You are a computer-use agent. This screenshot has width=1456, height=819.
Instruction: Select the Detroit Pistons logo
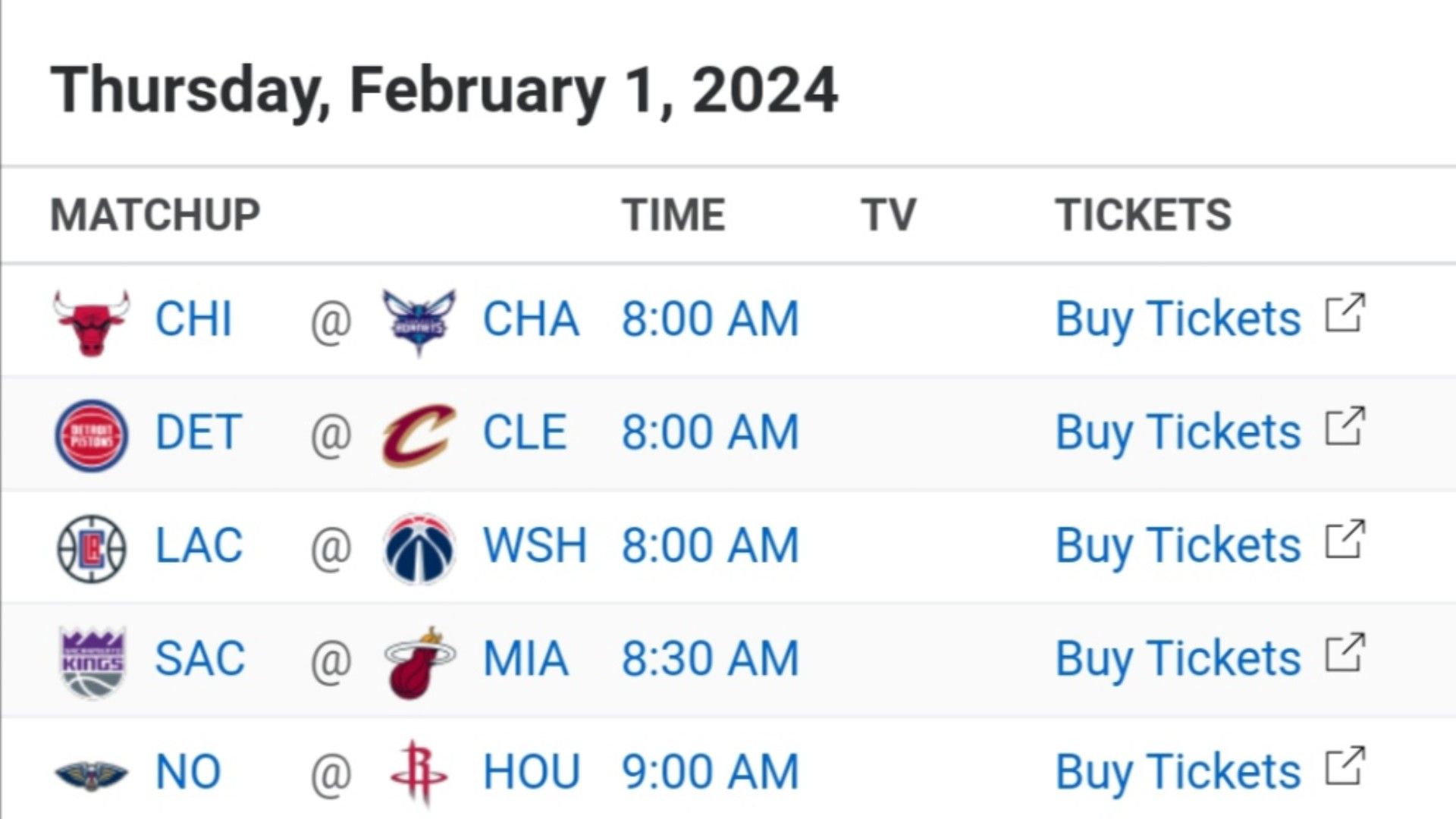point(92,435)
